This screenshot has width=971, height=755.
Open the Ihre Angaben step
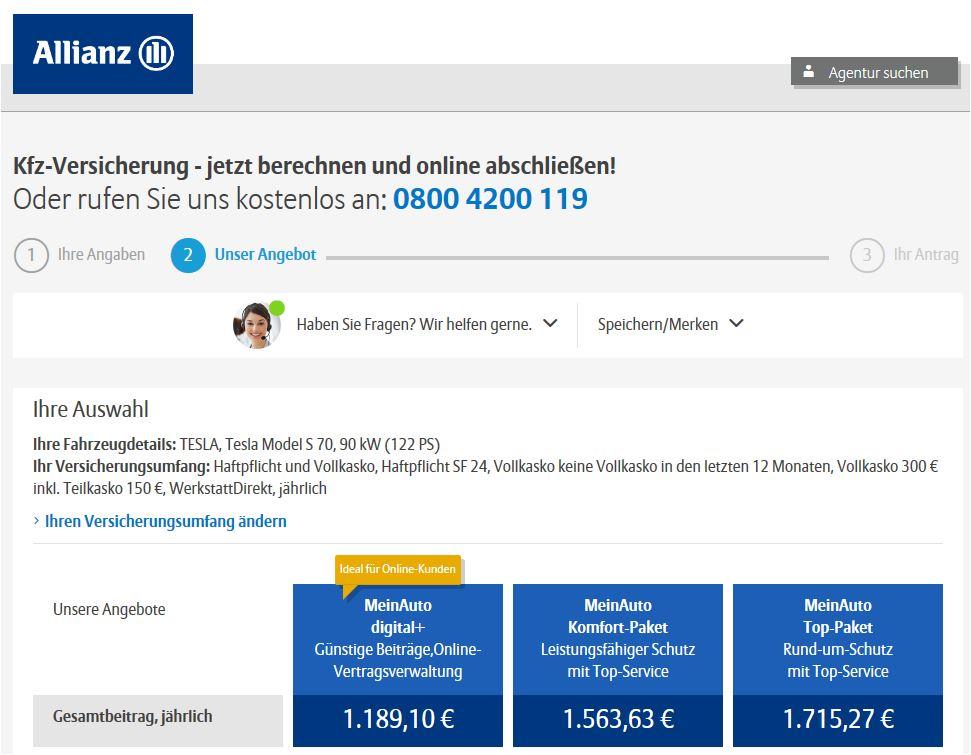pyautogui.click(x=101, y=255)
